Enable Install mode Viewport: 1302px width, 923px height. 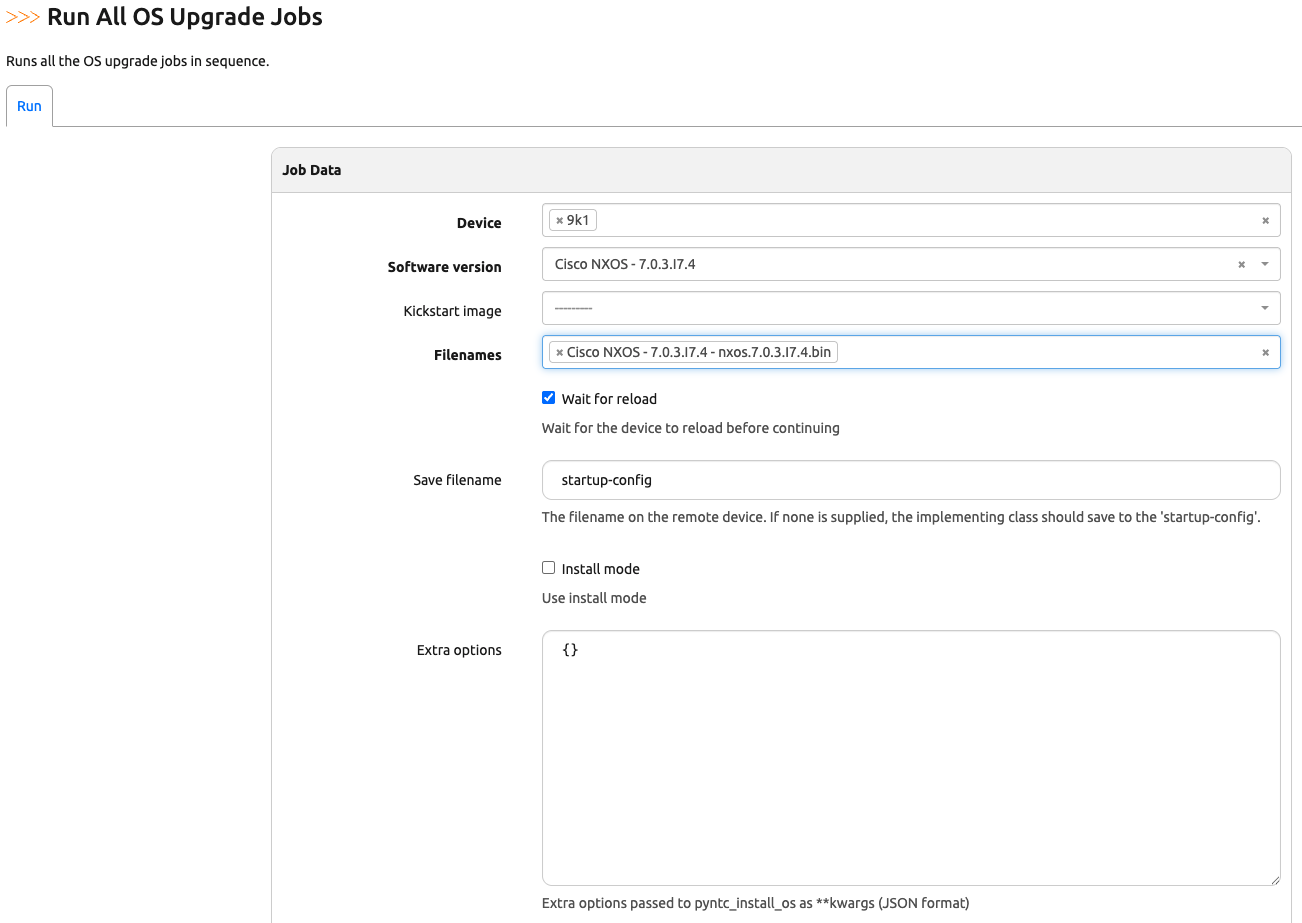tap(548, 566)
